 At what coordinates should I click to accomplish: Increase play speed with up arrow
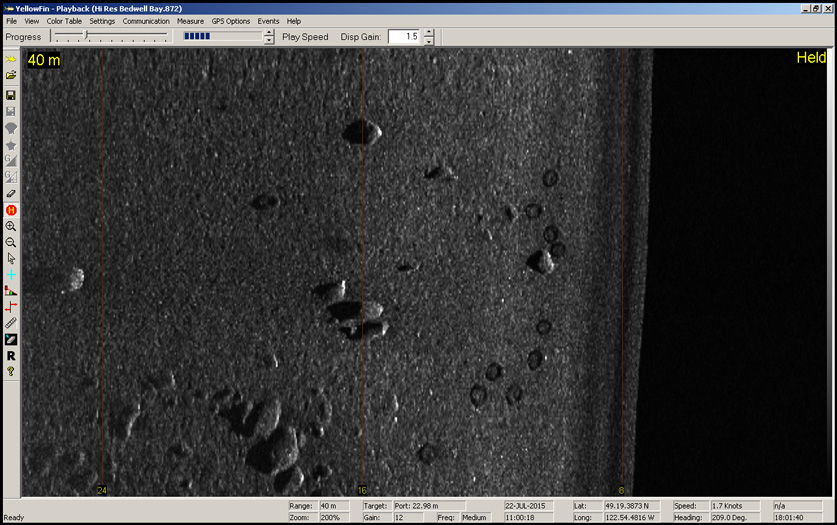tap(269, 32)
